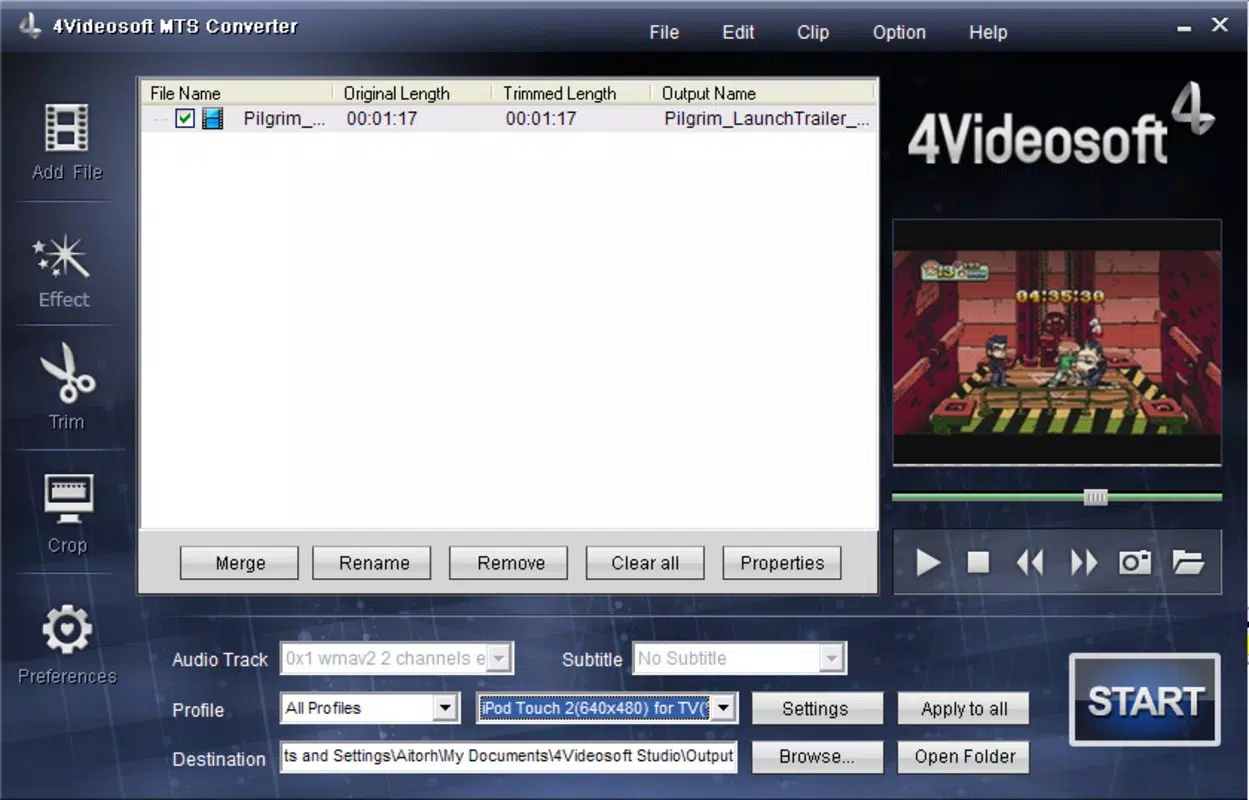Viewport: 1249px width, 800px height.
Task: Uncheck the Pilgrim file checkbox
Action: [x=185, y=119]
